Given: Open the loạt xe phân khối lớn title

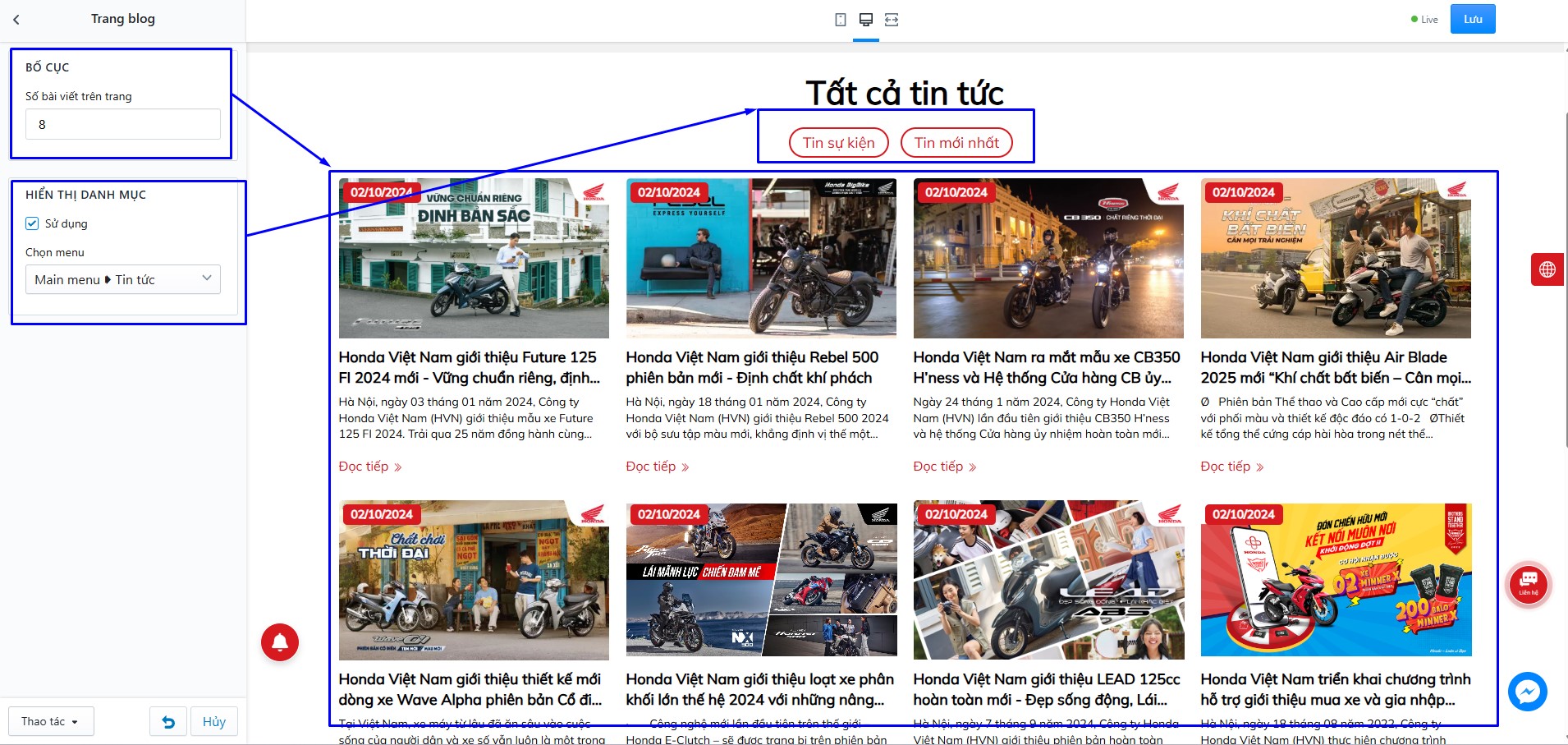Looking at the screenshot, I should click(760, 689).
